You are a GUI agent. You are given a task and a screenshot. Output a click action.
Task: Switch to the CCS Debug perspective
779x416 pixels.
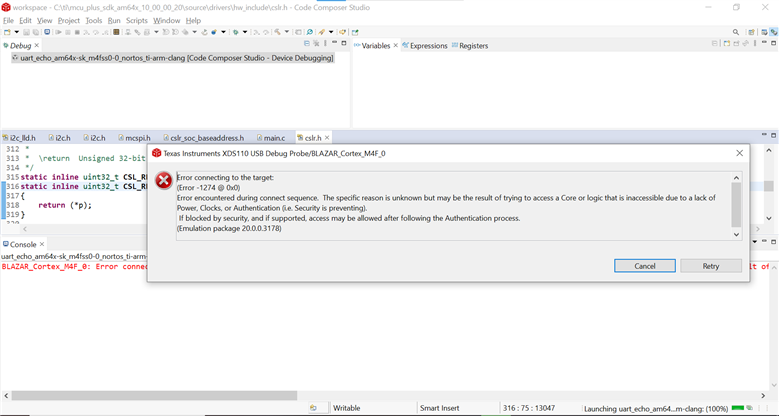point(774,32)
